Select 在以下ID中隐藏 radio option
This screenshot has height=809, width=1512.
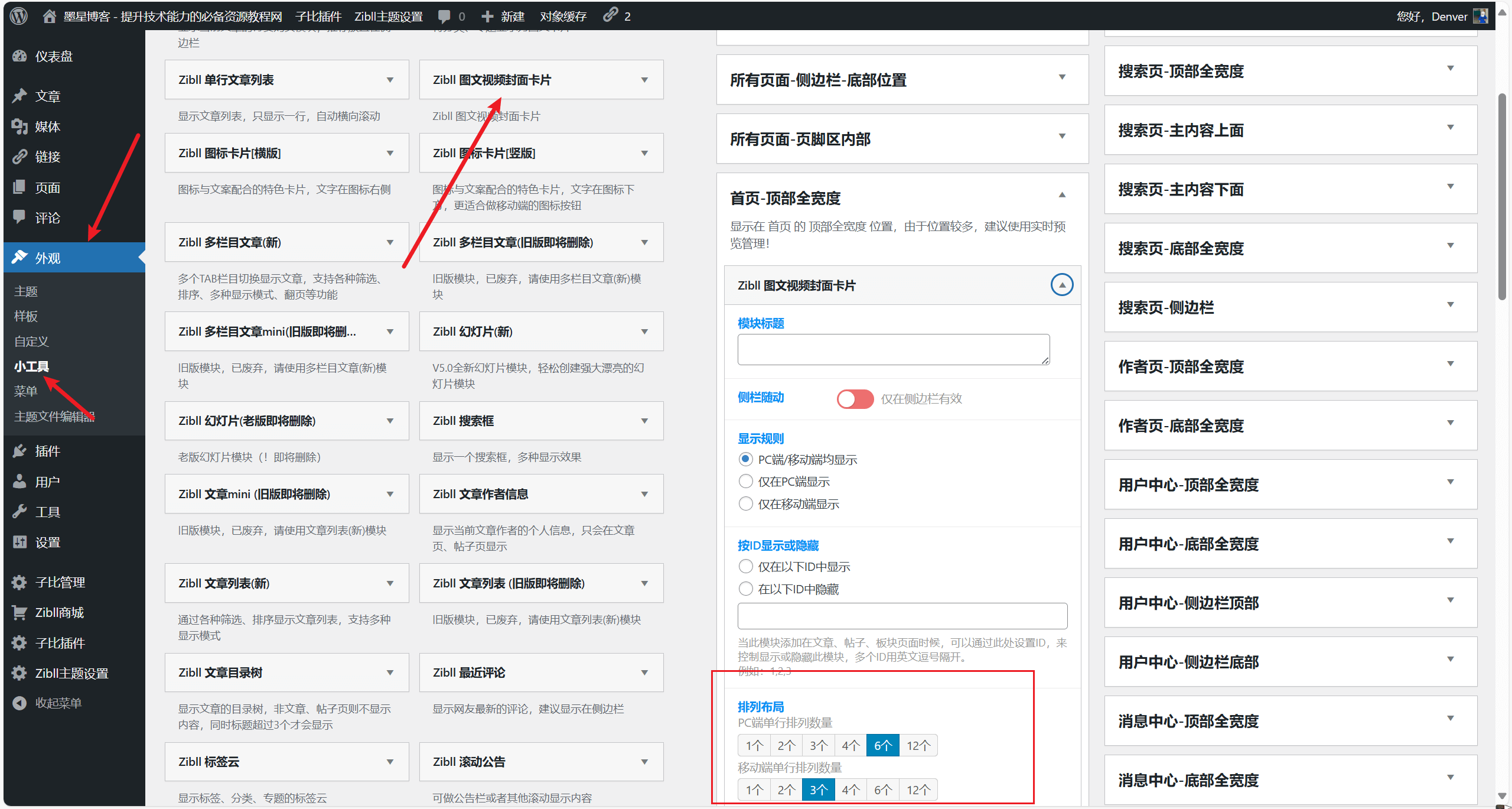coord(746,589)
